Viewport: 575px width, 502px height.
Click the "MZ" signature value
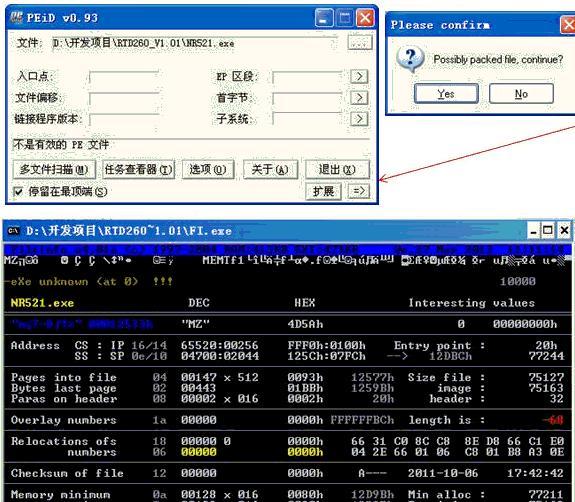(x=195, y=324)
